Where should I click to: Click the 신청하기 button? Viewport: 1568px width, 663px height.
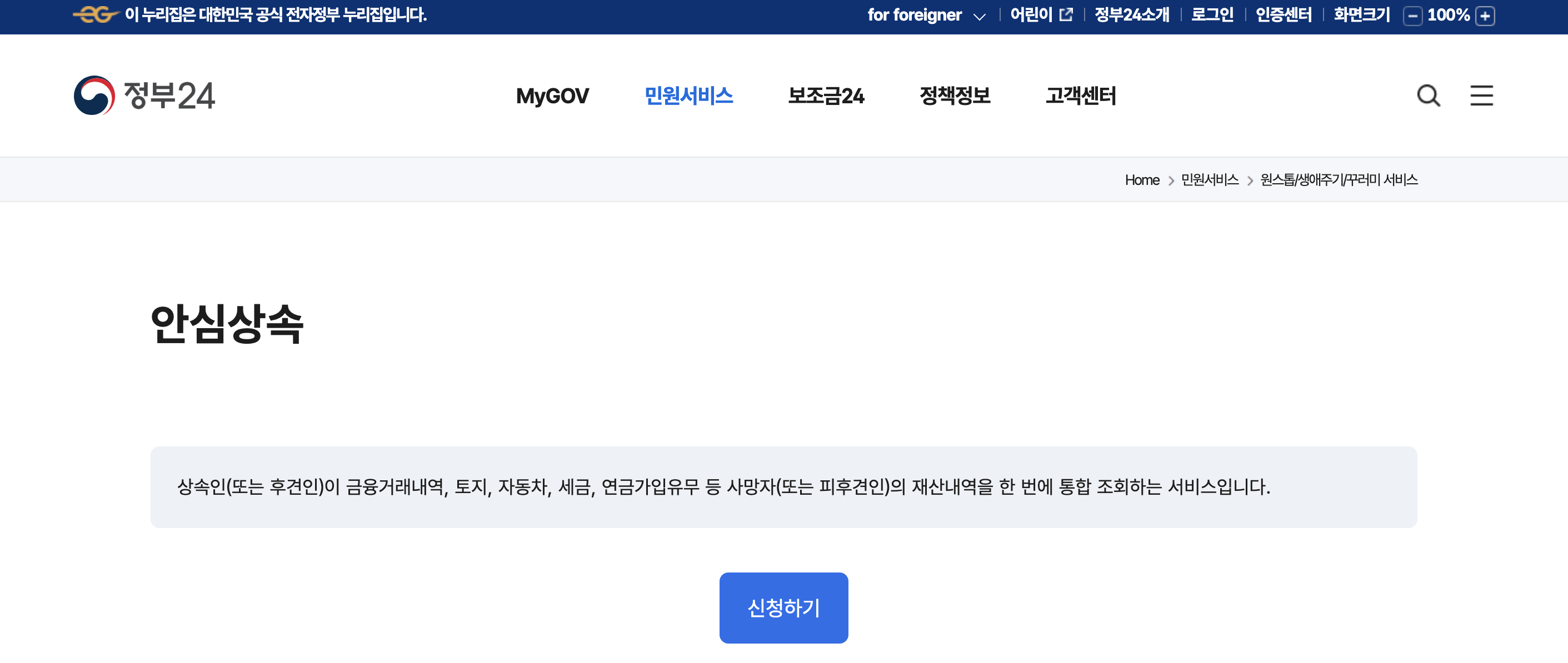[x=783, y=607]
